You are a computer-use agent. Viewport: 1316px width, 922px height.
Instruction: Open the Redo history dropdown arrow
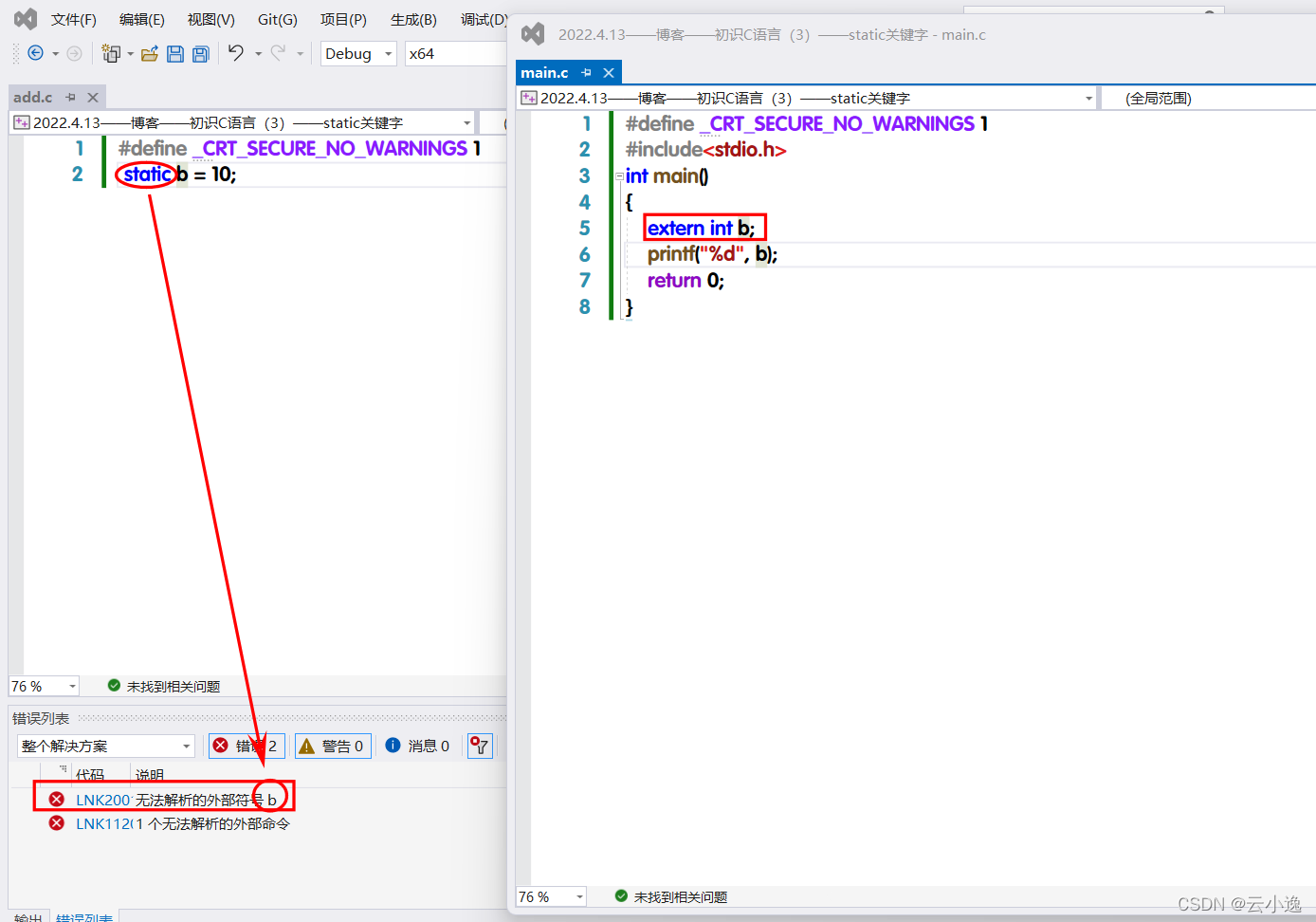pos(300,54)
